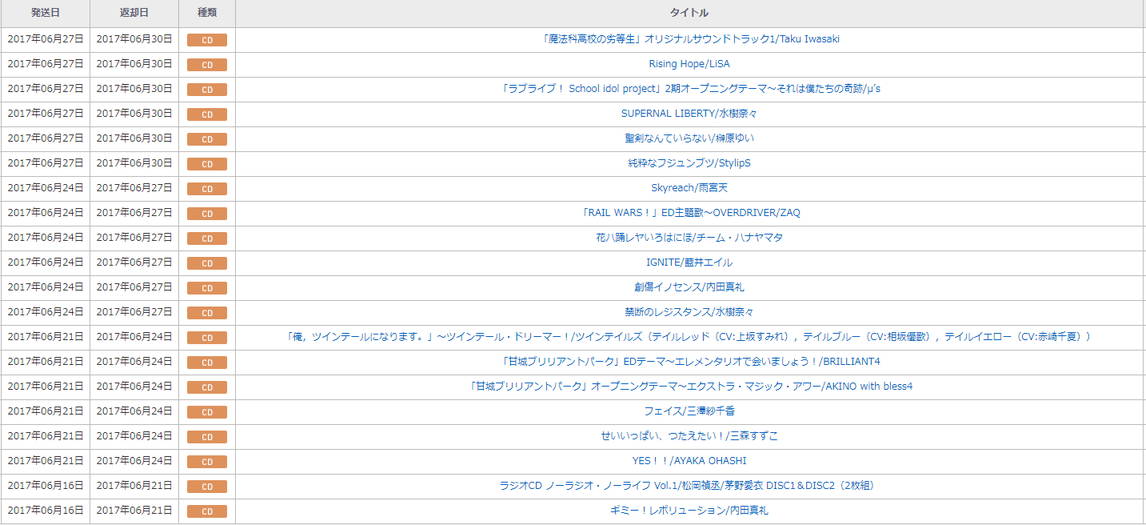Screen dimensions: 1146x525
Task: Click the CD badge in the 花ハ踊レヤいろはにほ row
Action: tap(207, 238)
